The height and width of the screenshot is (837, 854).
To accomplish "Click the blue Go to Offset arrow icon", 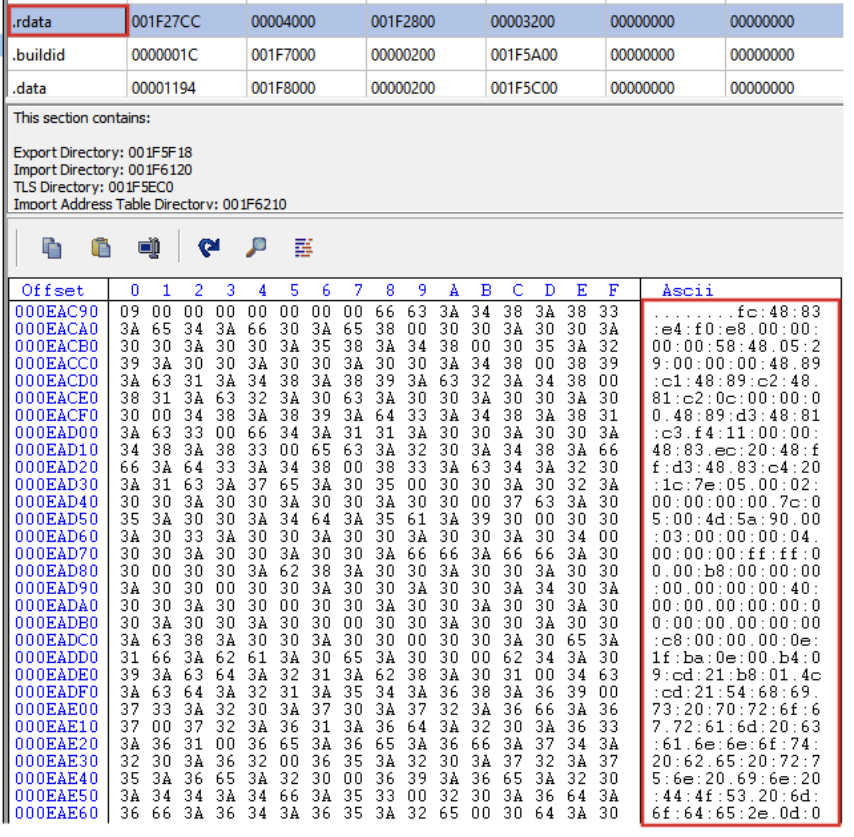I will click(x=209, y=248).
